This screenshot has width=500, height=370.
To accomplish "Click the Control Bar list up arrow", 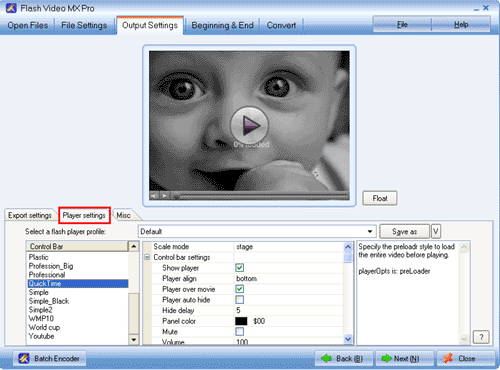I will [x=134, y=246].
